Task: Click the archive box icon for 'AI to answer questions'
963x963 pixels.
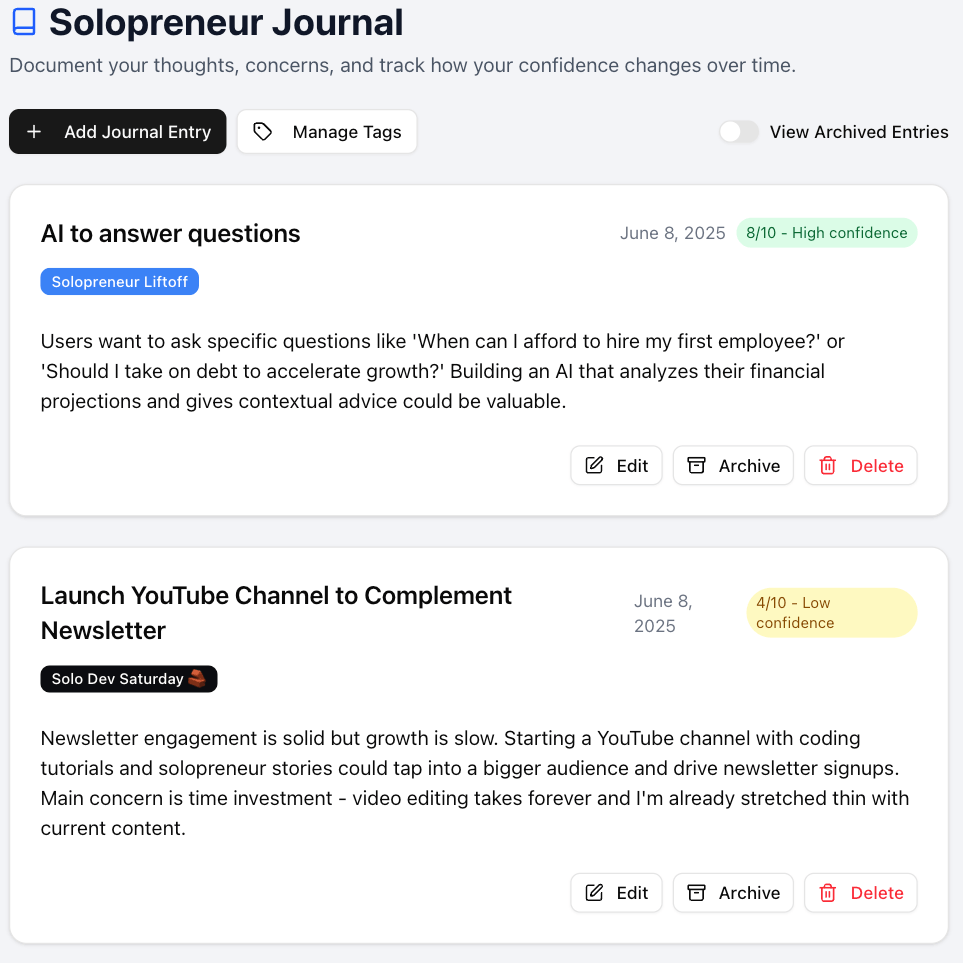Action: click(697, 465)
